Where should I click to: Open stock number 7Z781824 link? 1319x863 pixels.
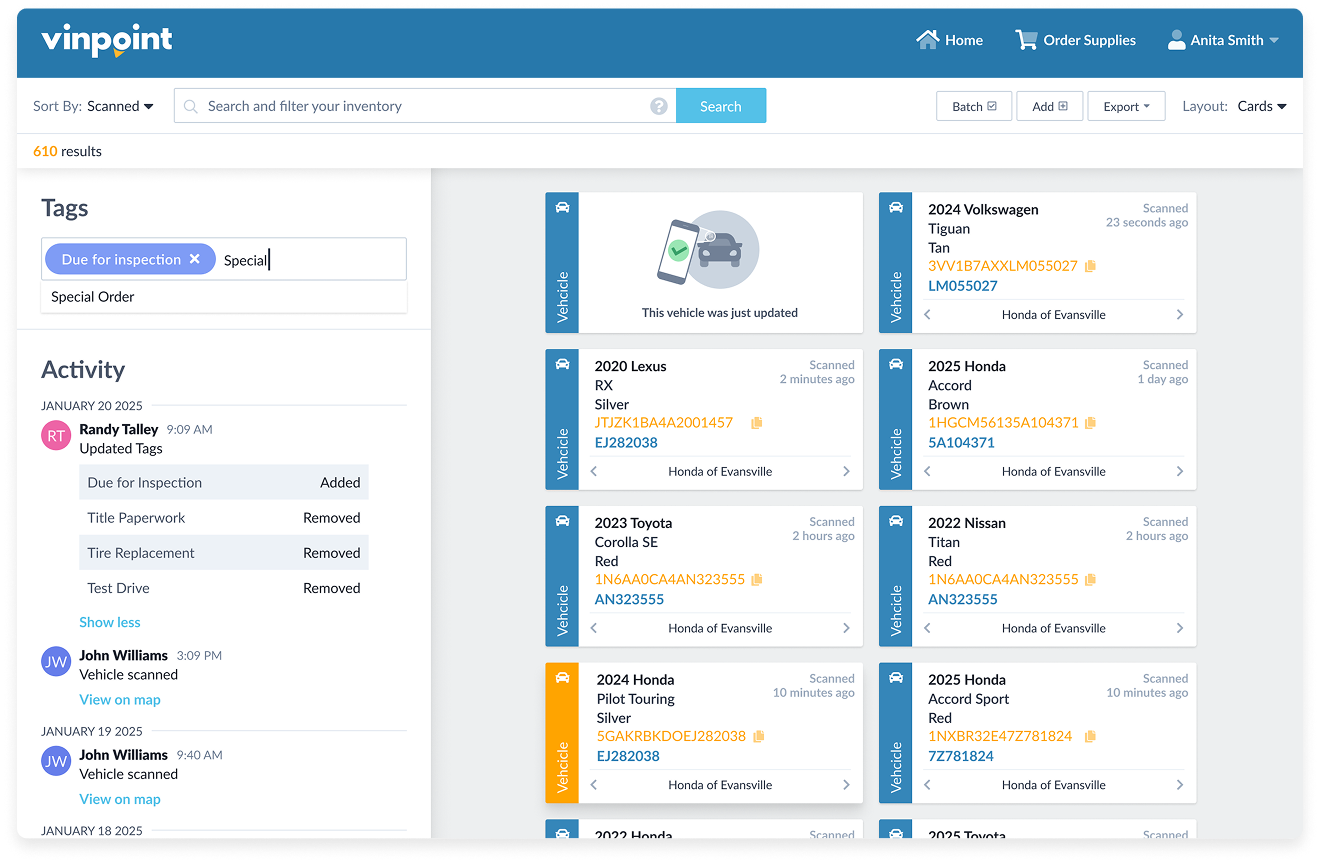[x=961, y=757]
